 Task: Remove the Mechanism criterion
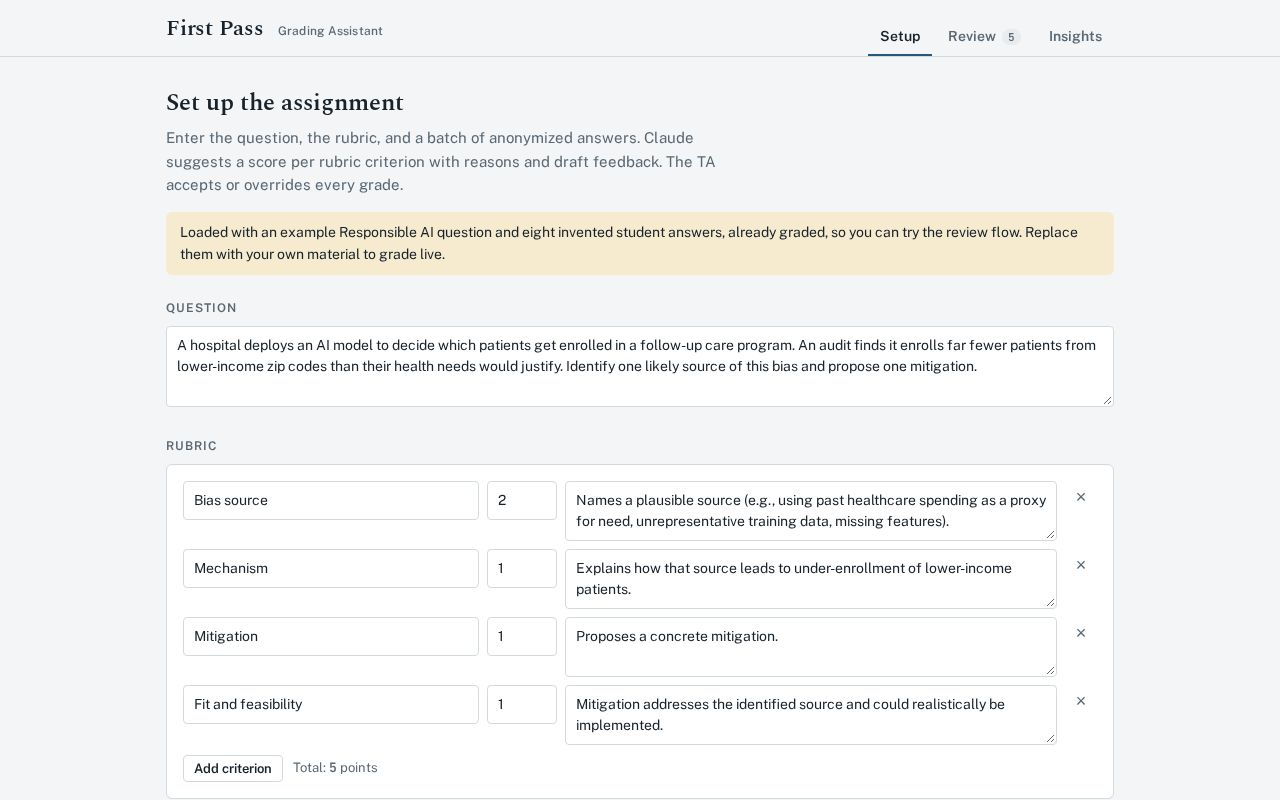coord(1081,565)
